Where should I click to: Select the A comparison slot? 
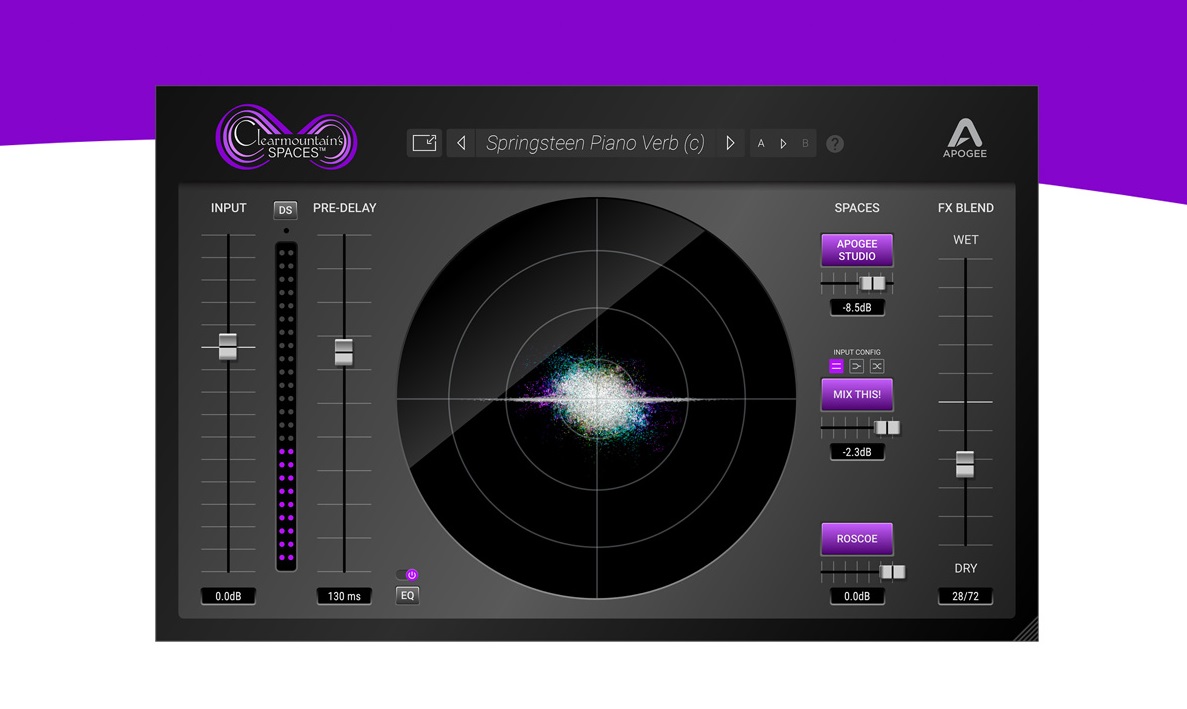coord(761,144)
